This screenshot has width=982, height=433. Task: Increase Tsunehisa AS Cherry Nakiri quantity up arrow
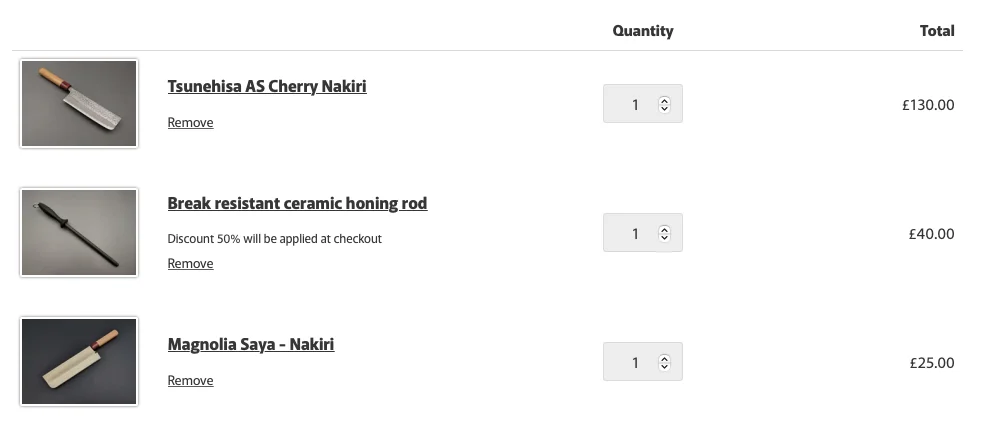tap(664, 100)
